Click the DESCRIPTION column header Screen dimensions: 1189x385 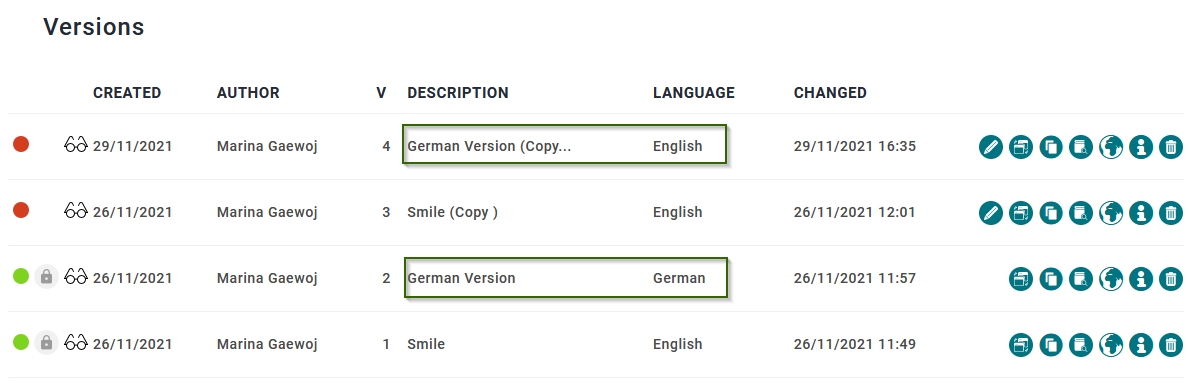click(x=458, y=92)
